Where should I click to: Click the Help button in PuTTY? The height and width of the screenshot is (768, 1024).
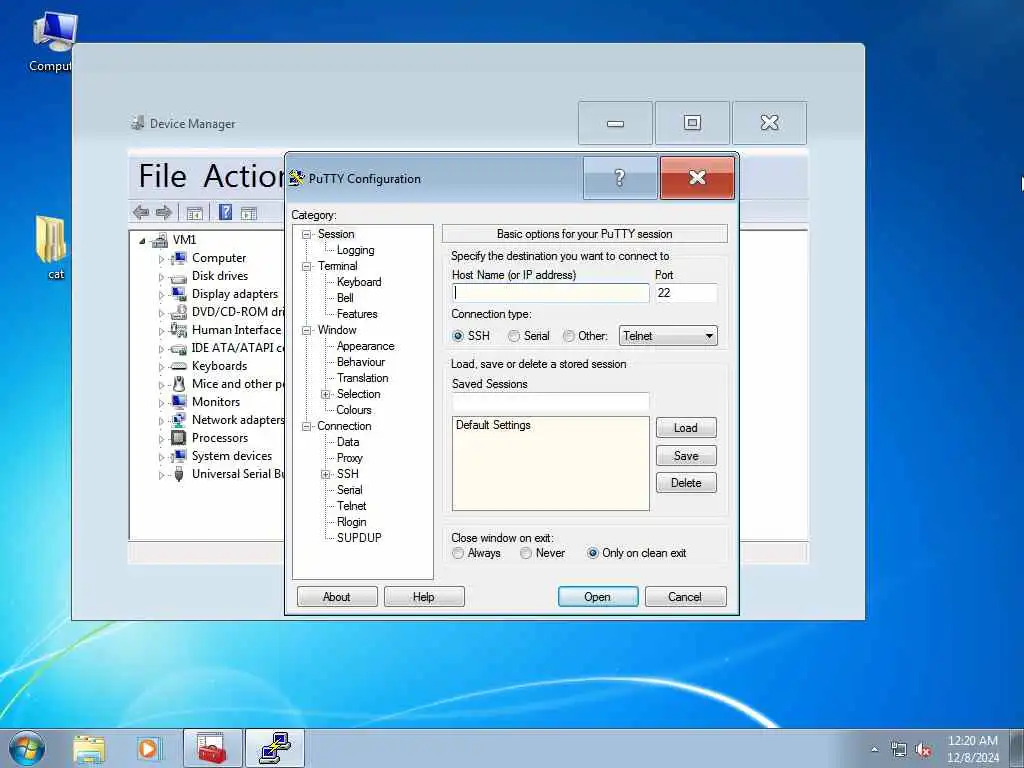tap(424, 597)
